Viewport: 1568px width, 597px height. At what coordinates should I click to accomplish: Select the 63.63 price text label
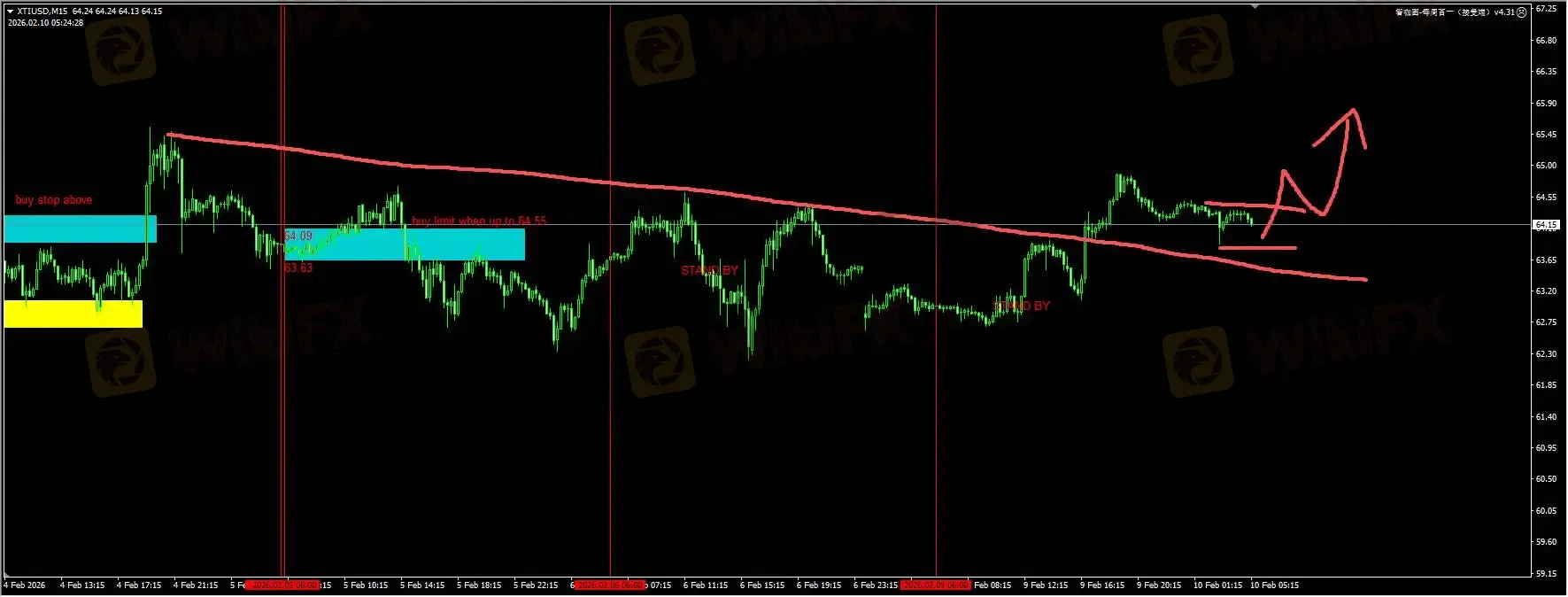click(x=298, y=267)
